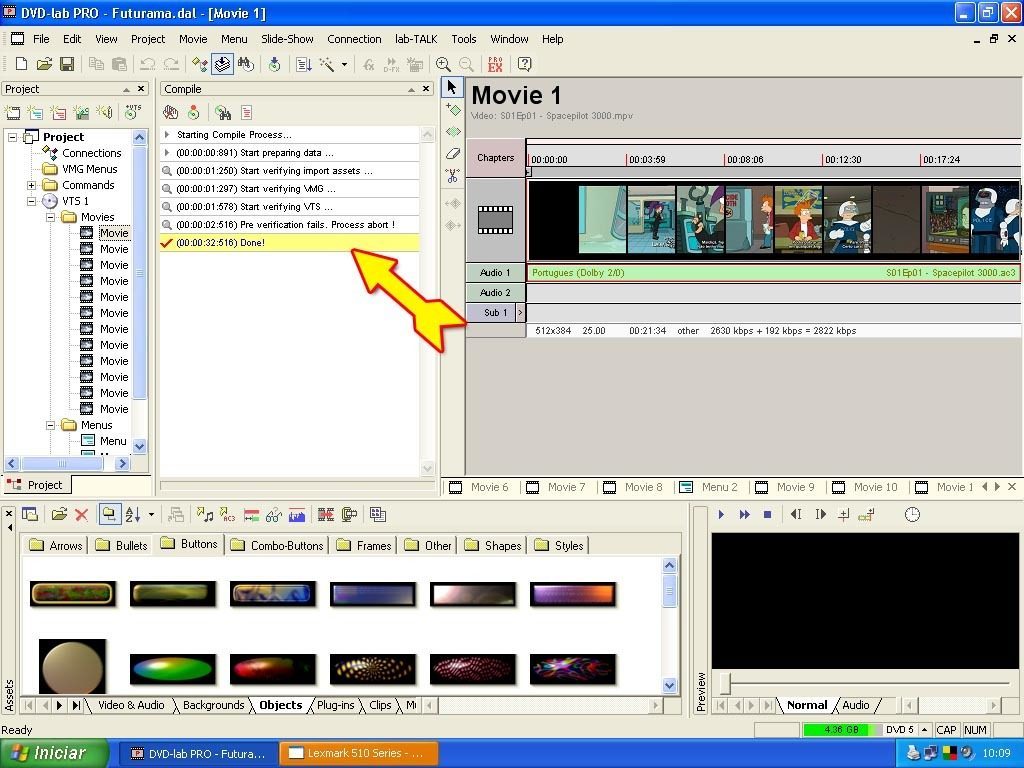This screenshot has width=1024, height=768.
Task: Select the eraser tool beside the timeline
Action: (453, 154)
